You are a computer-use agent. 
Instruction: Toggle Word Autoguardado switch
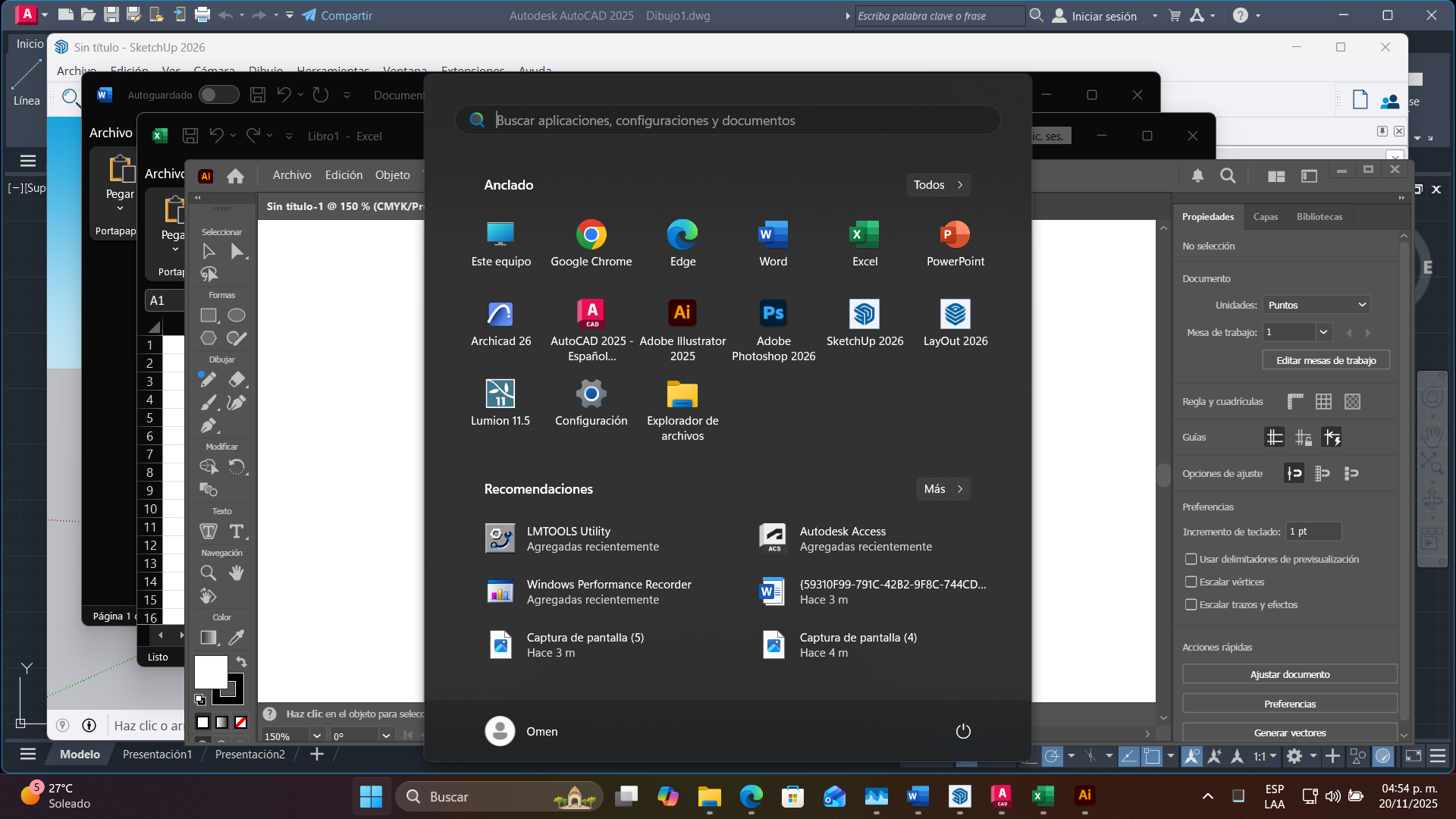(x=218, y=95)
